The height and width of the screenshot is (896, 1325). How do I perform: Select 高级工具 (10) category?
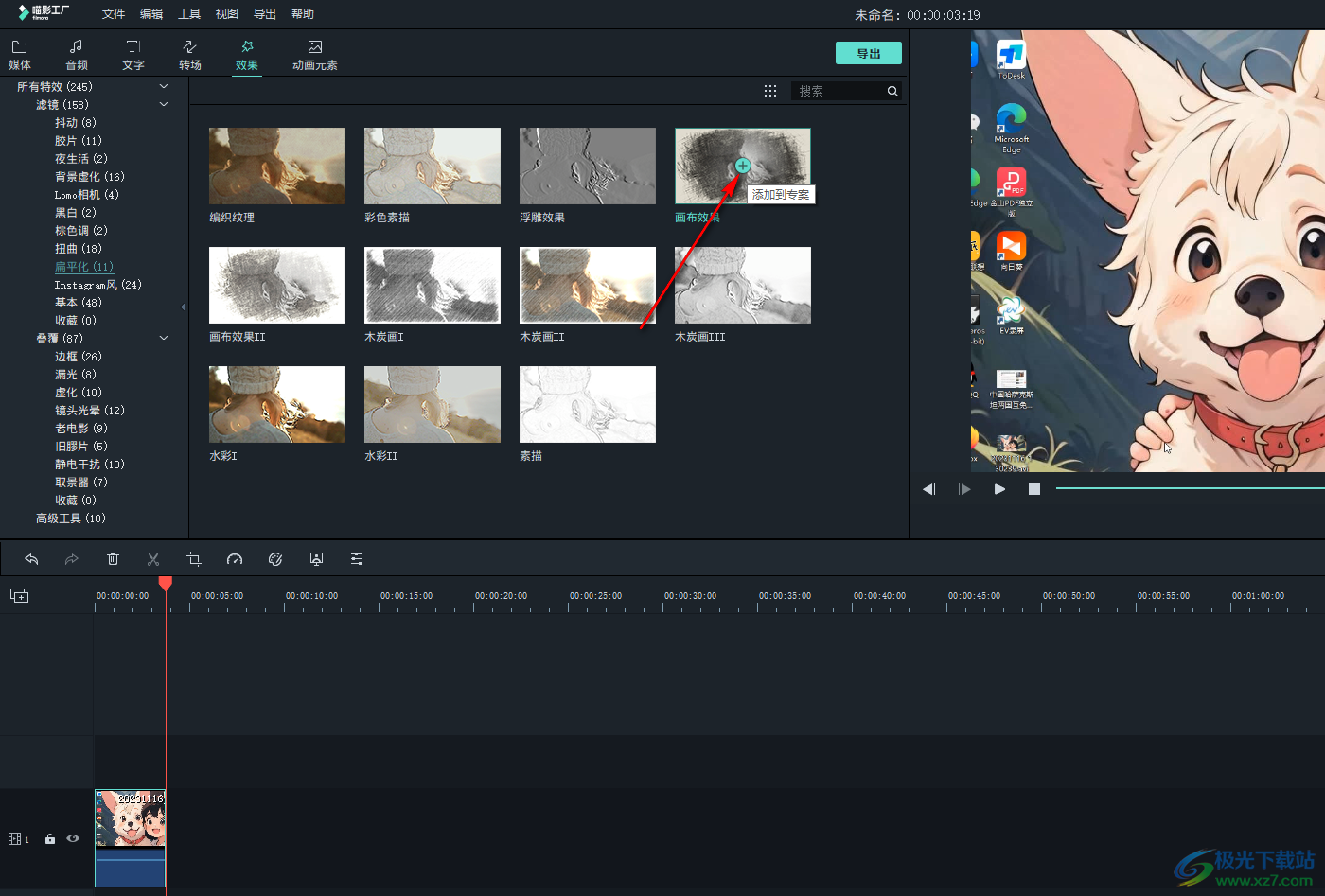click(x=70, y=518)
